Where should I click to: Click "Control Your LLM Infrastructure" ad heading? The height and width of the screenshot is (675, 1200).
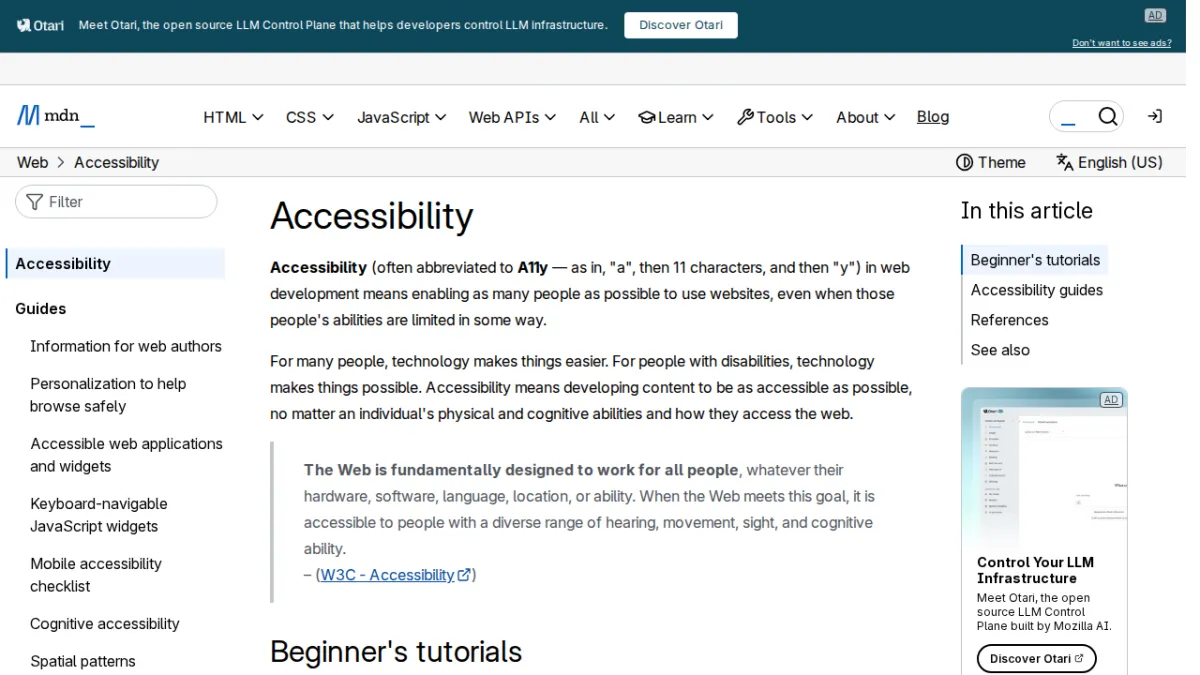[x=1035, y=570]
